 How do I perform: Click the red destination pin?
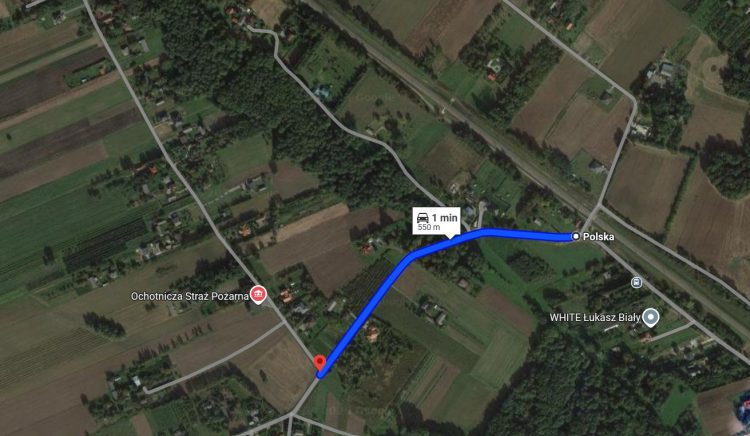click(x=320, y=363)
